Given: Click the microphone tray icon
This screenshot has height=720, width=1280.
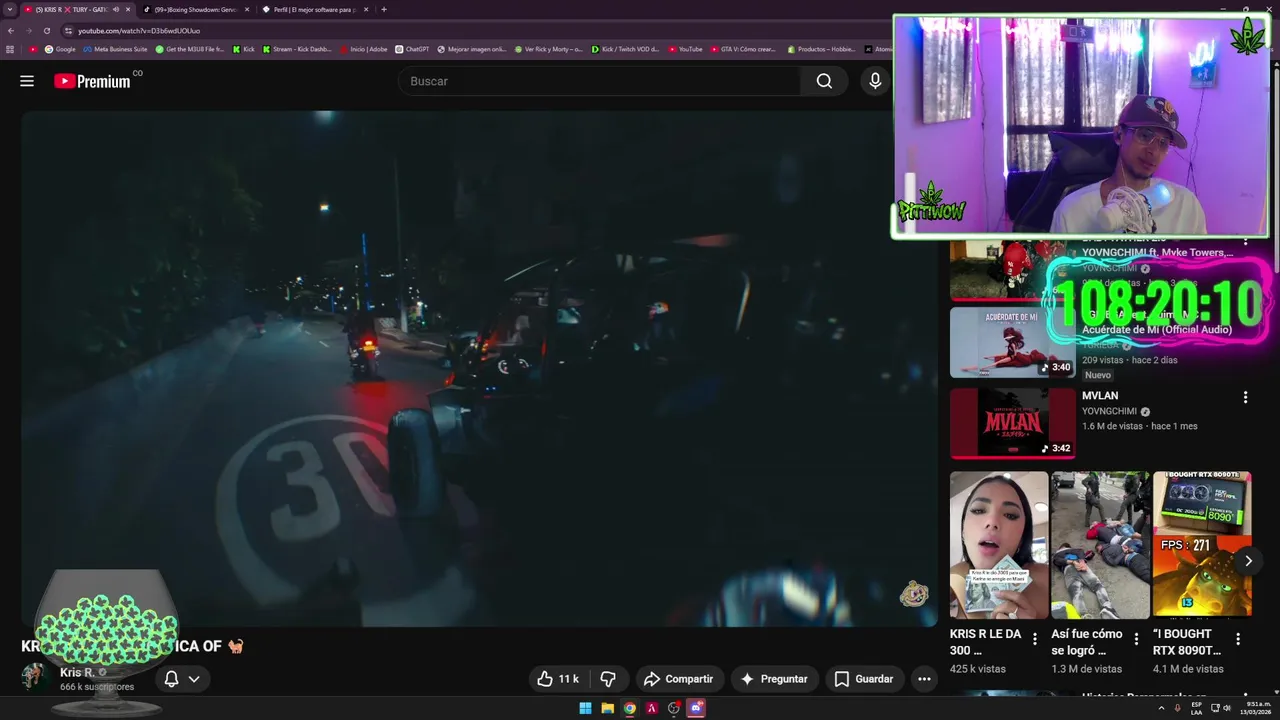Looking at the screenshot, I should coord(1177,708).
